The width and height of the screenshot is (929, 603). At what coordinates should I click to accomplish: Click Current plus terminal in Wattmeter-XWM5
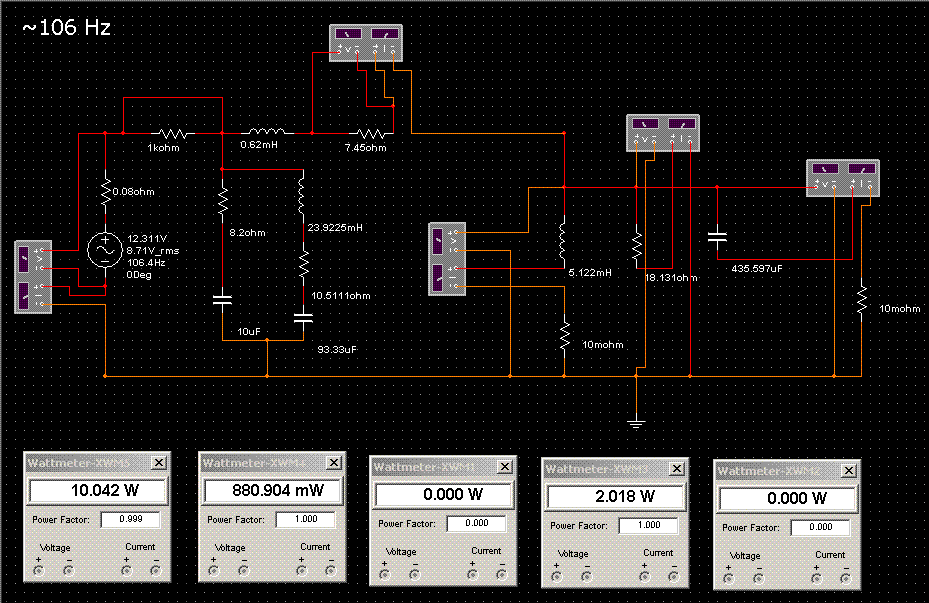(126, 570)
